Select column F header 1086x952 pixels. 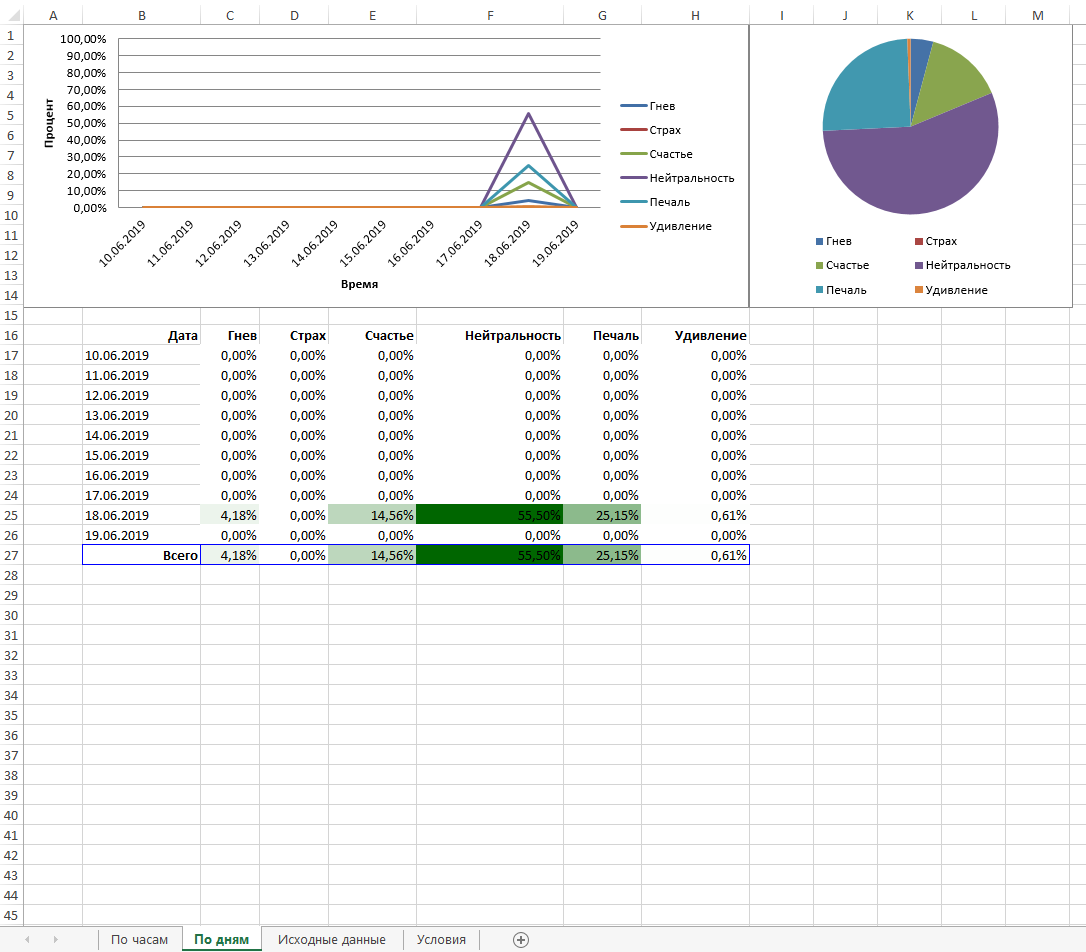point(490,15)
